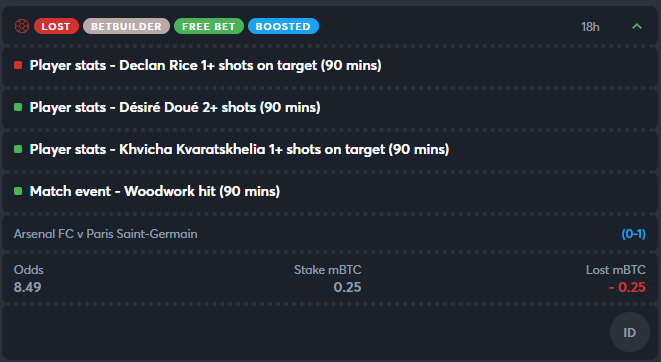Open Arsenal FC v Paris Saint-Germain match
The height and width of the screenshot is (362, 661).
pos(105,234)
